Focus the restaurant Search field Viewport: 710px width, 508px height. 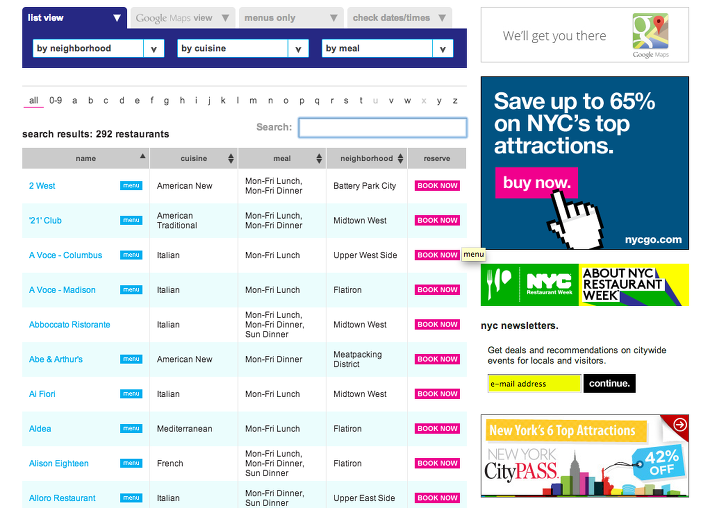(x=383, y=128)
